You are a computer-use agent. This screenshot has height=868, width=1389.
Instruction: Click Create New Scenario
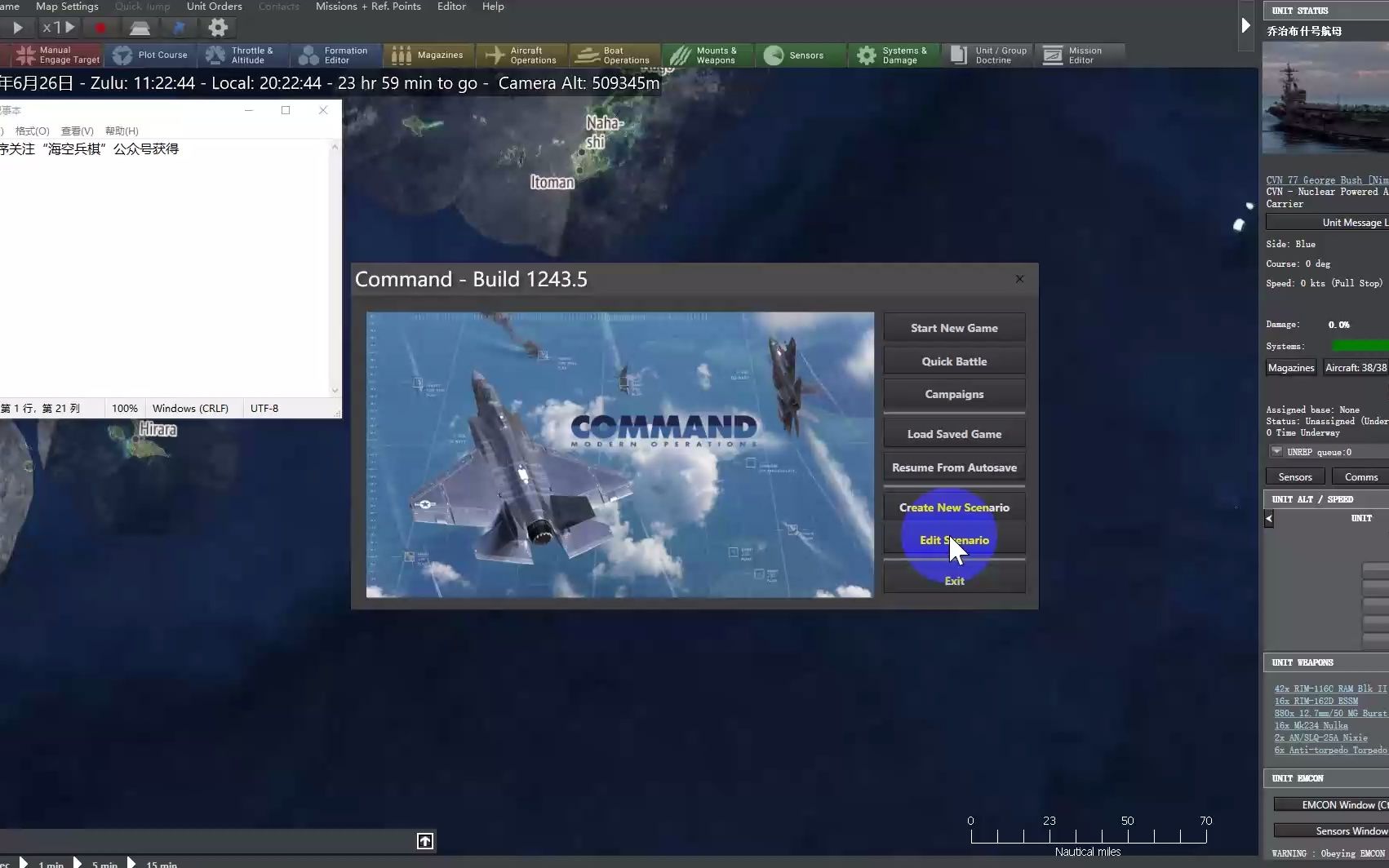[954, 507]
